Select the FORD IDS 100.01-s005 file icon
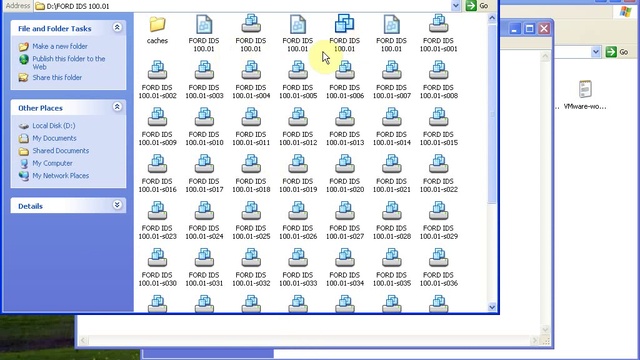This screenshot has height=360, width=640. [298, 71]
